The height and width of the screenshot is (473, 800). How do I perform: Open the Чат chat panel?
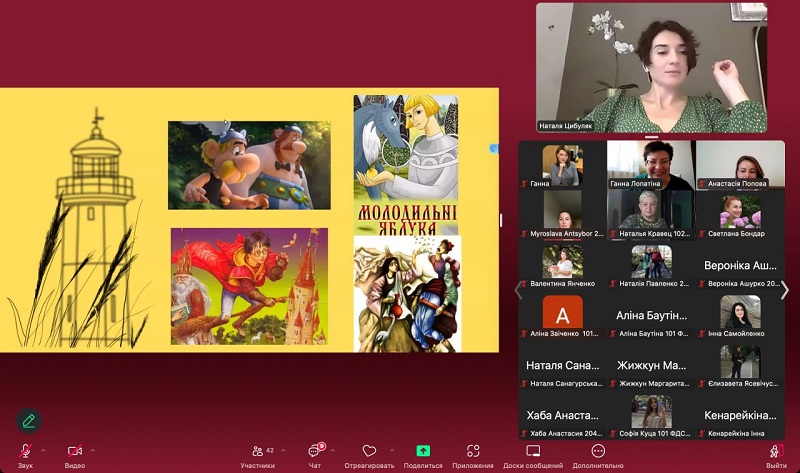click(x=315, y=452)
